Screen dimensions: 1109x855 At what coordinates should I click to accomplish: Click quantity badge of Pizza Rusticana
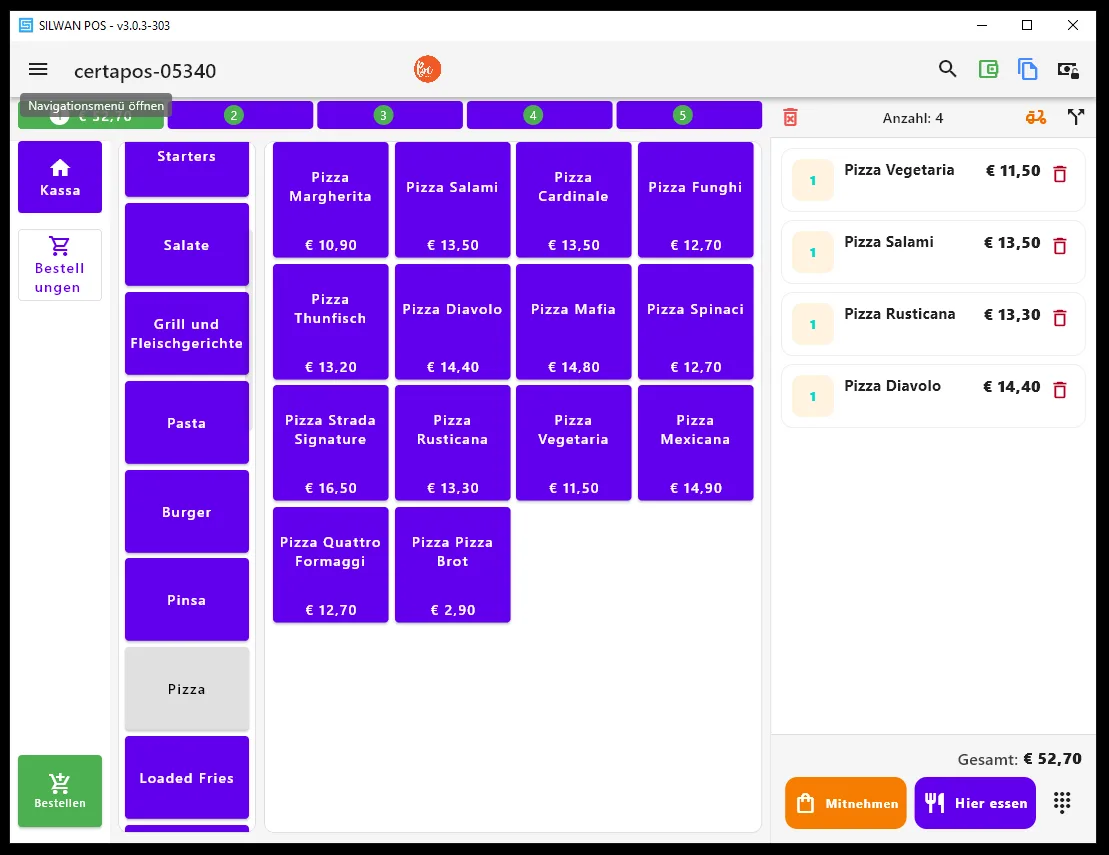(813, 325)
